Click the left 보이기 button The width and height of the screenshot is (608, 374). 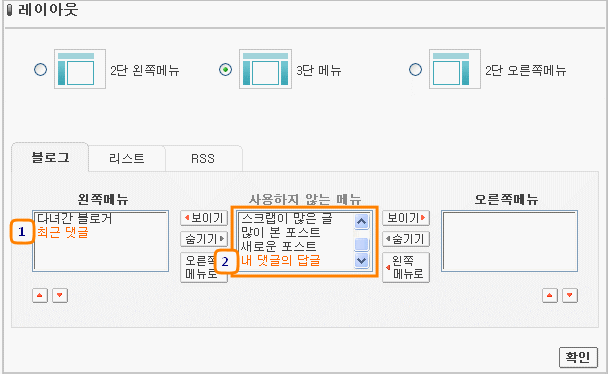coord(204,218)
